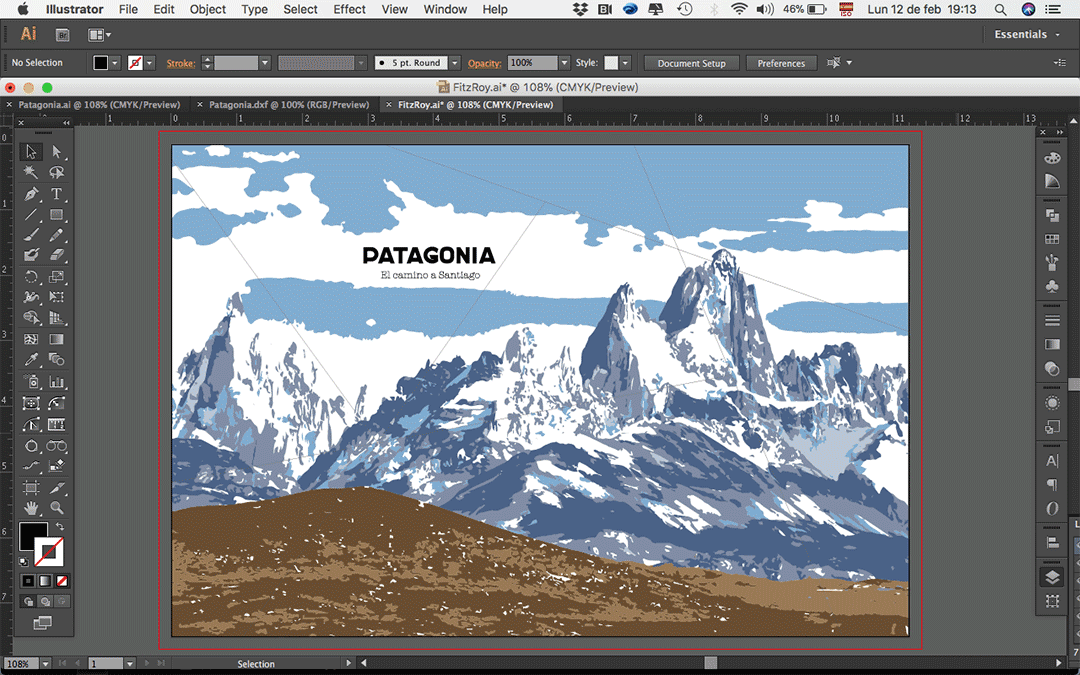Open the 5 pt. Round brush dropdown

455,63
